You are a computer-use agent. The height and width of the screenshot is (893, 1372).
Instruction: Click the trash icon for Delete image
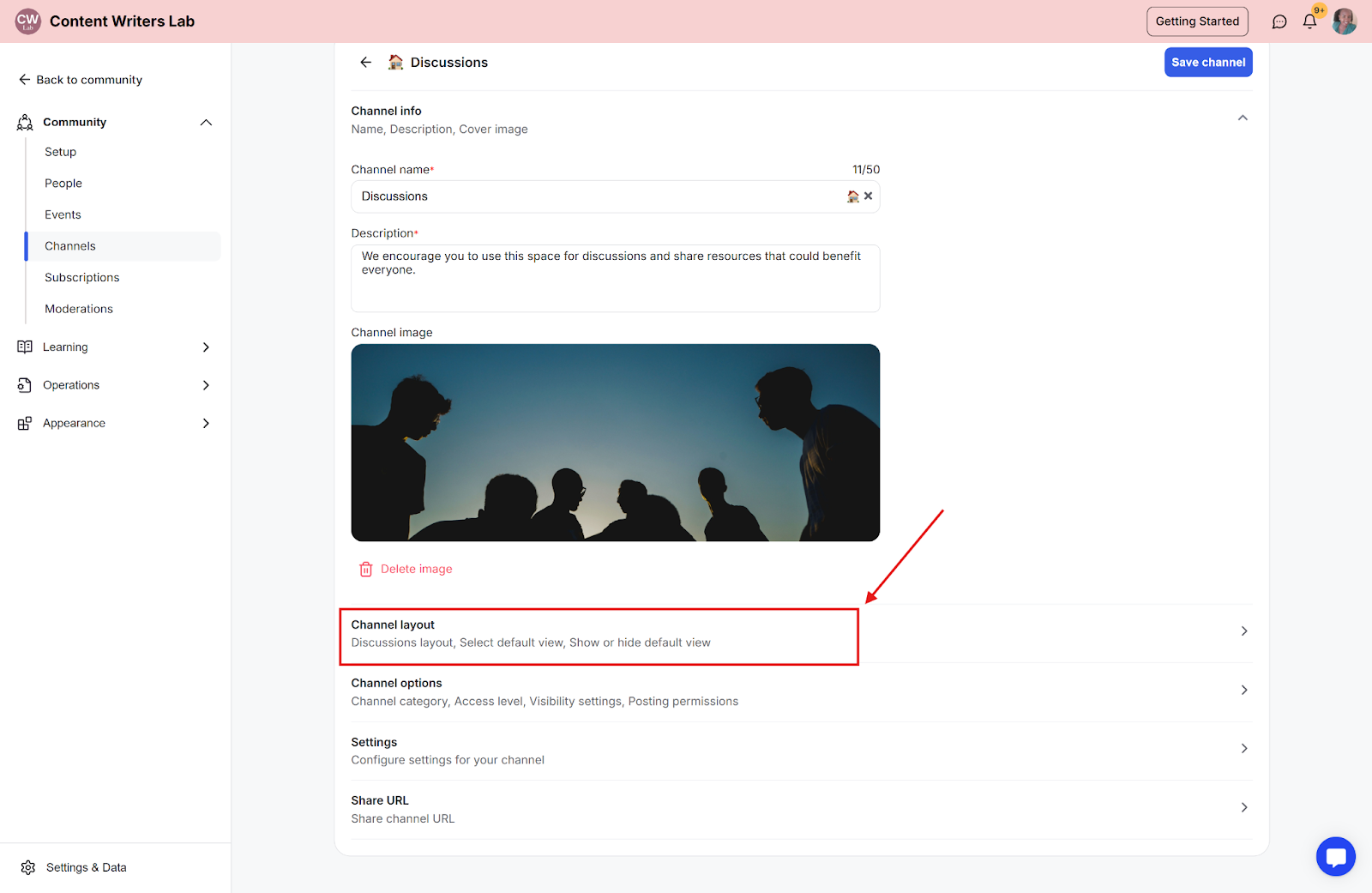tap(366, 569)
